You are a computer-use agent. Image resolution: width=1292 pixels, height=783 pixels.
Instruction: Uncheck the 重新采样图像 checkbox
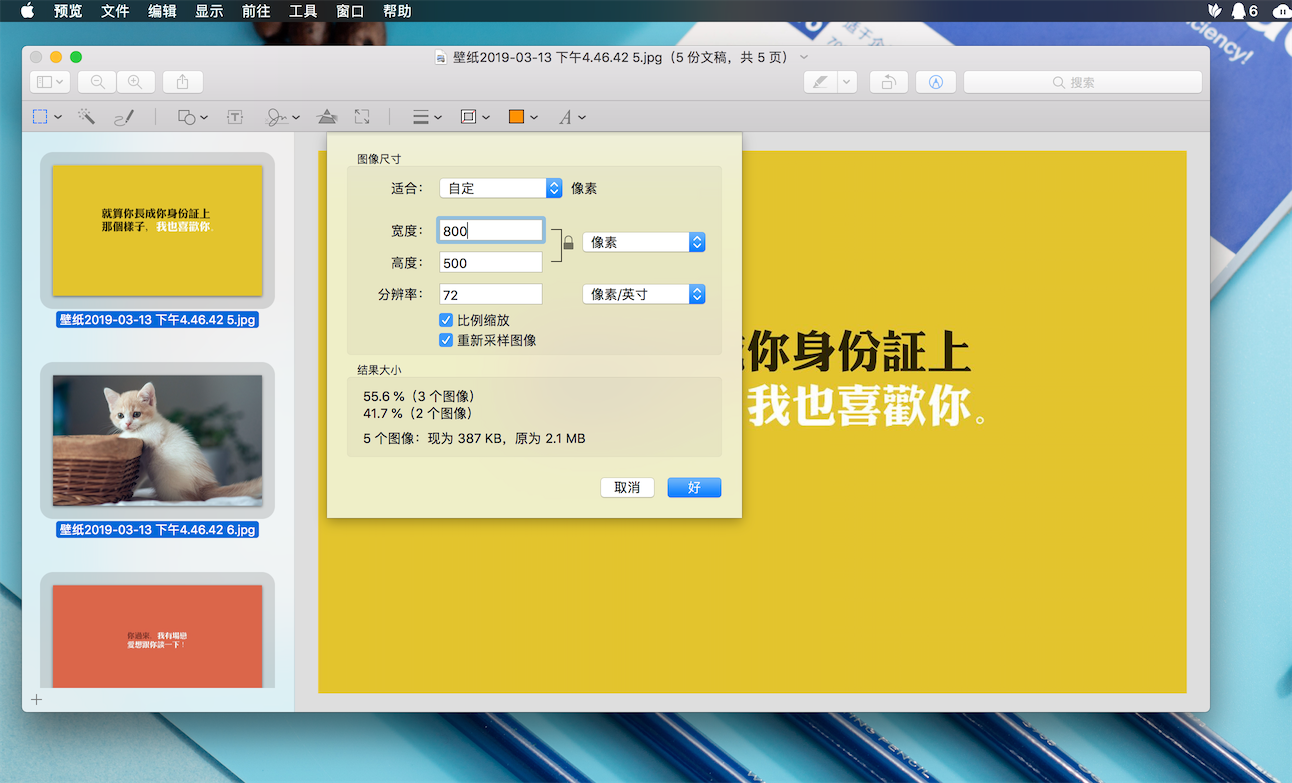coord(446,340)
